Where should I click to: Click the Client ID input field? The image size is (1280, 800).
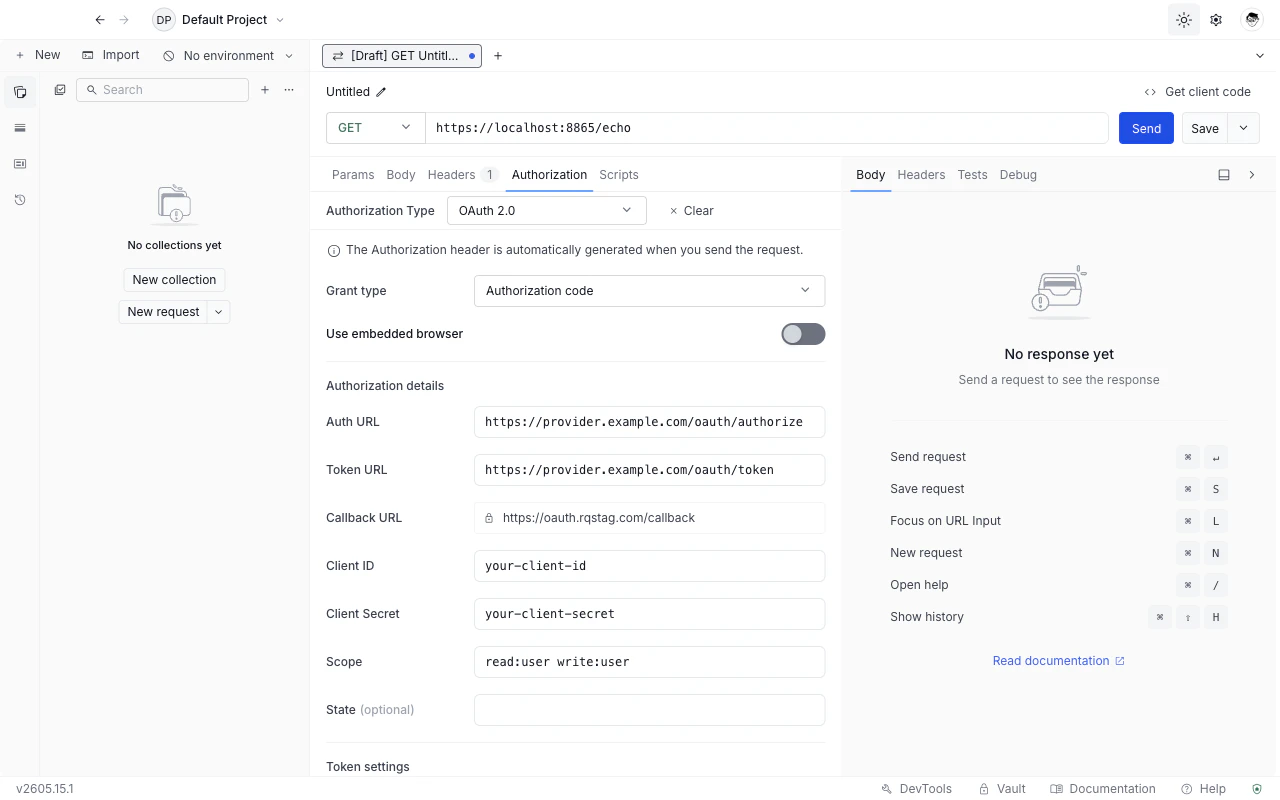(x=649, y=566)
